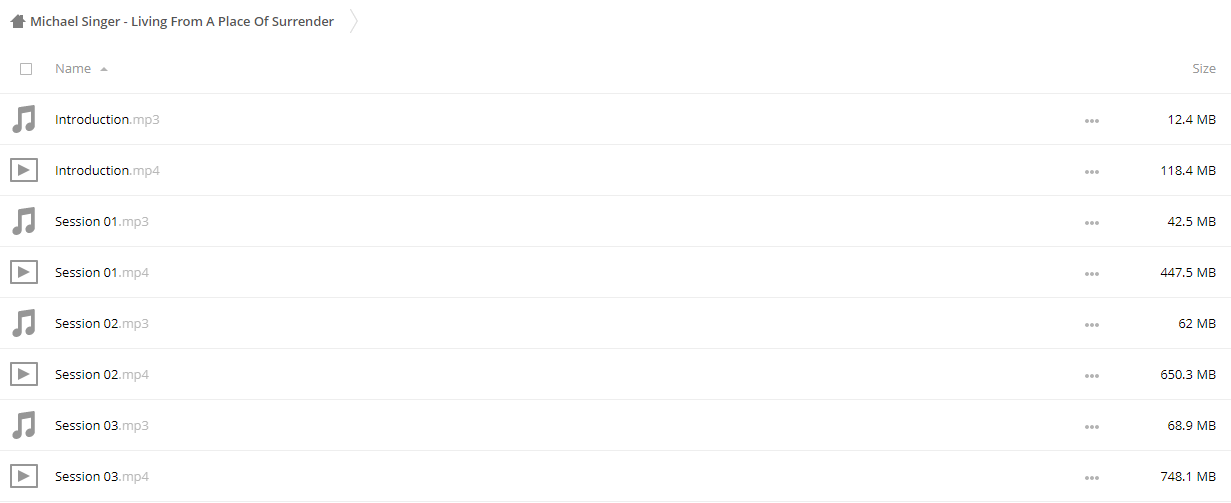Screen dimensions: 1231x503
Task: Click the video play icon for Introduction.mp4
Action: [24, 170]
